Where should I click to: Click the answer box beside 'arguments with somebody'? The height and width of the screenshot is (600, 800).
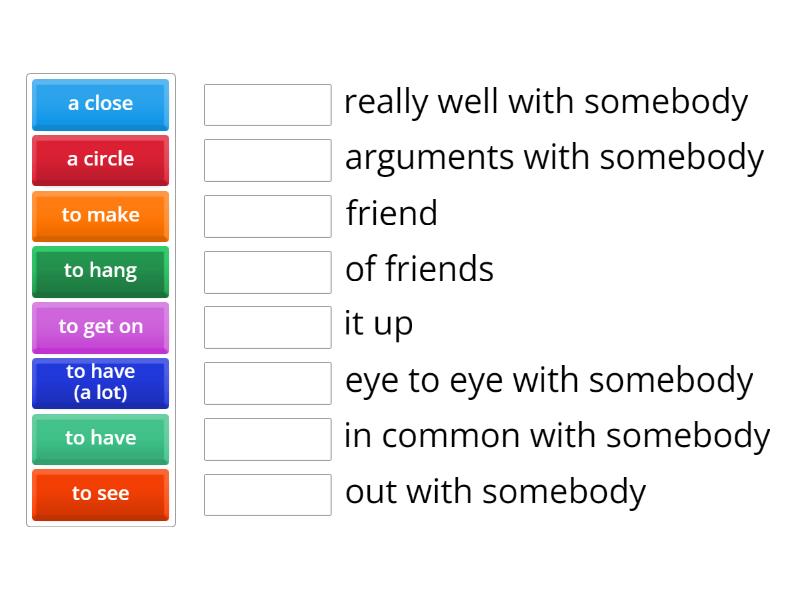pos(267,160)
